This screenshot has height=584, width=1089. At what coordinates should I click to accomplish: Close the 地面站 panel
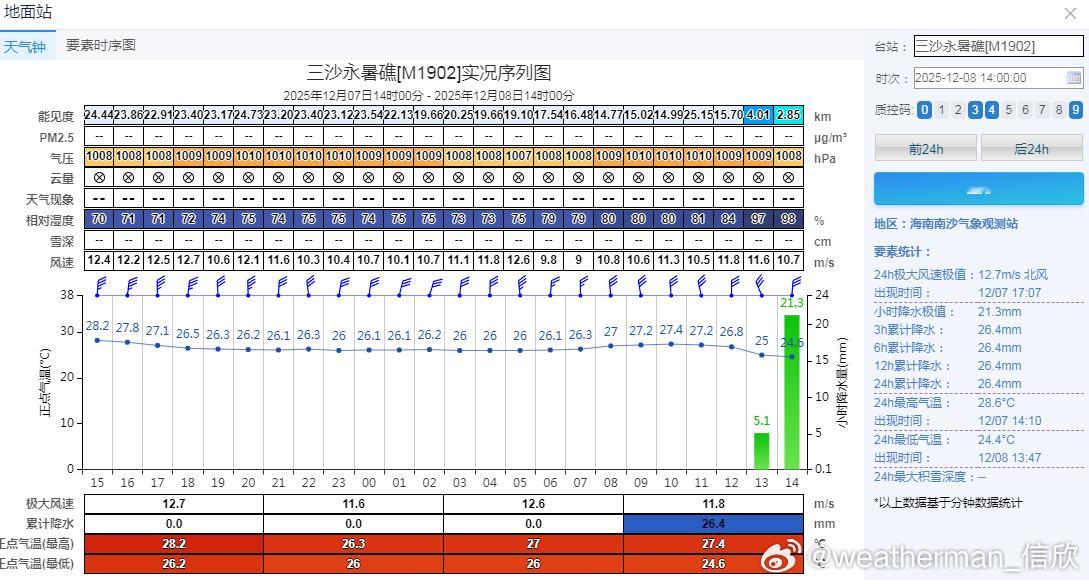(x=1070, y=13)
